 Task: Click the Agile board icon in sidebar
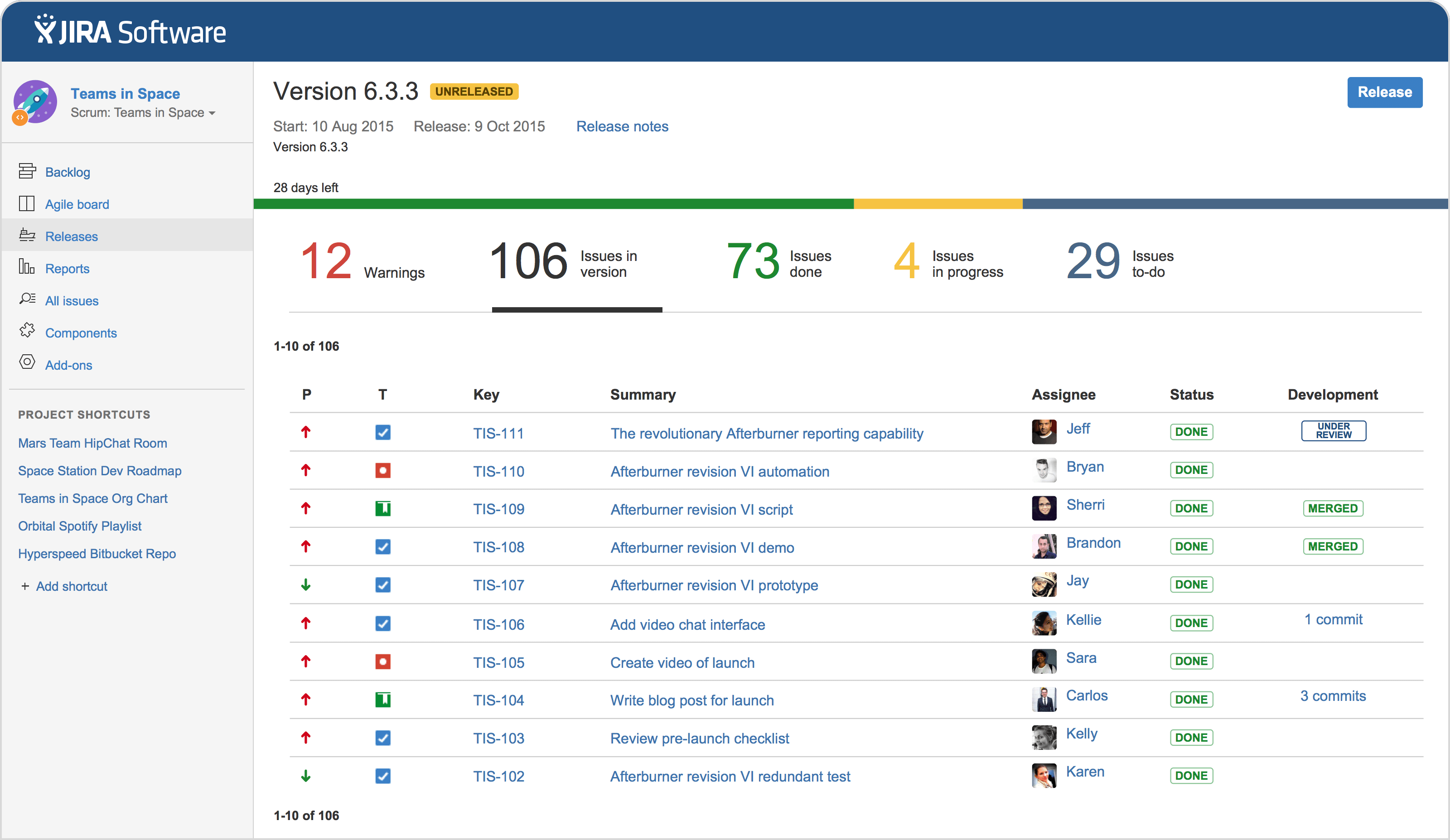pyautogui.click(x=27, y=204)
